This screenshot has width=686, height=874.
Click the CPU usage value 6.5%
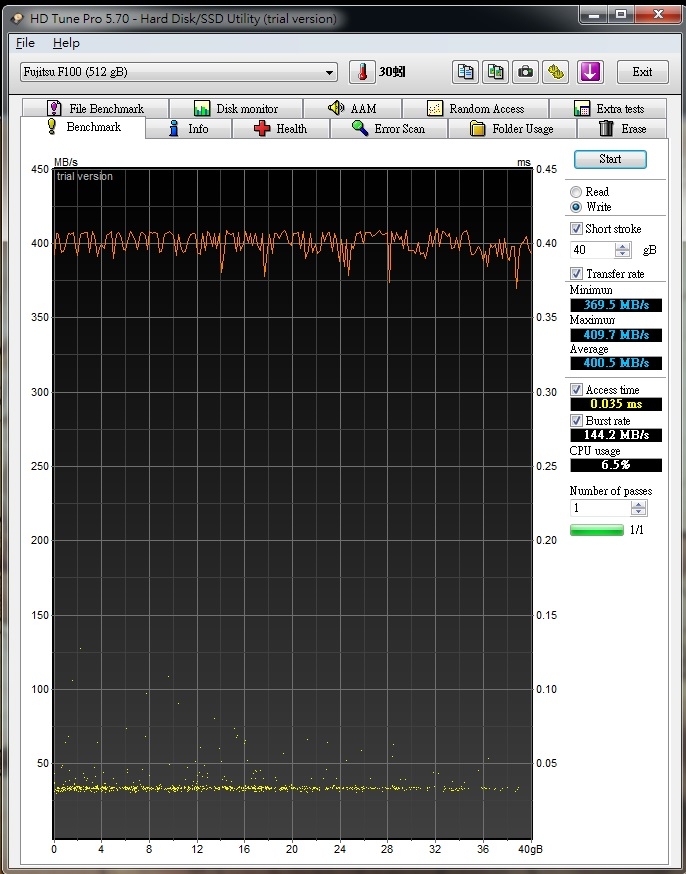pyautogui.click(x=616, y=465)
